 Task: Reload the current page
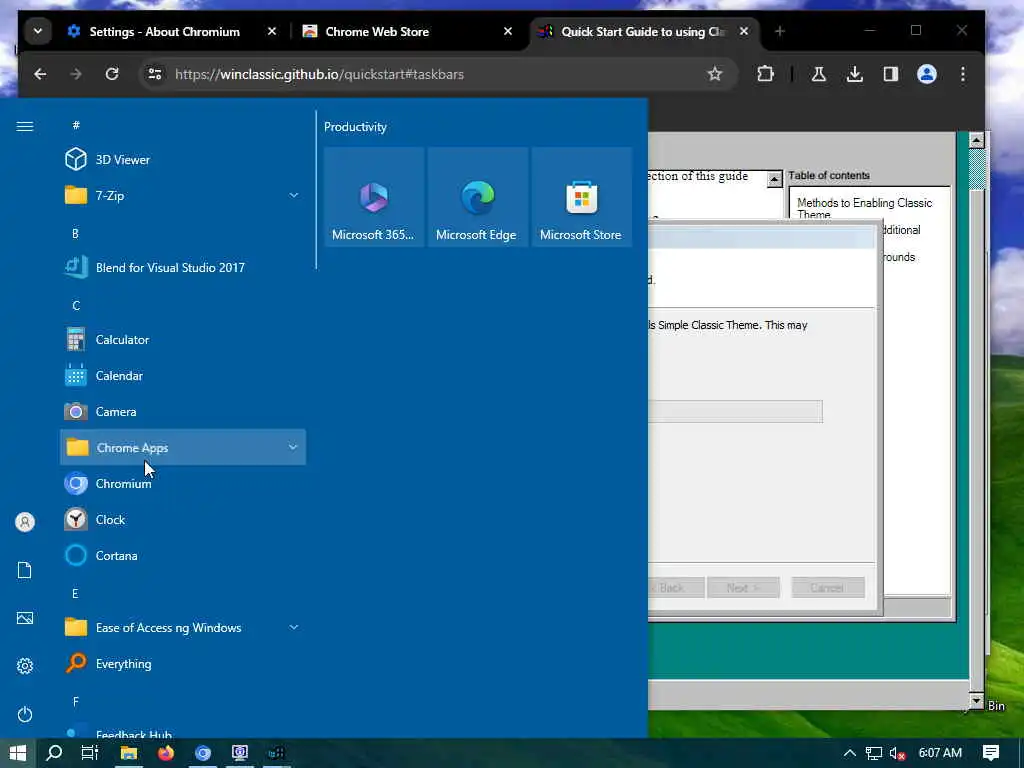coord(112,74)
